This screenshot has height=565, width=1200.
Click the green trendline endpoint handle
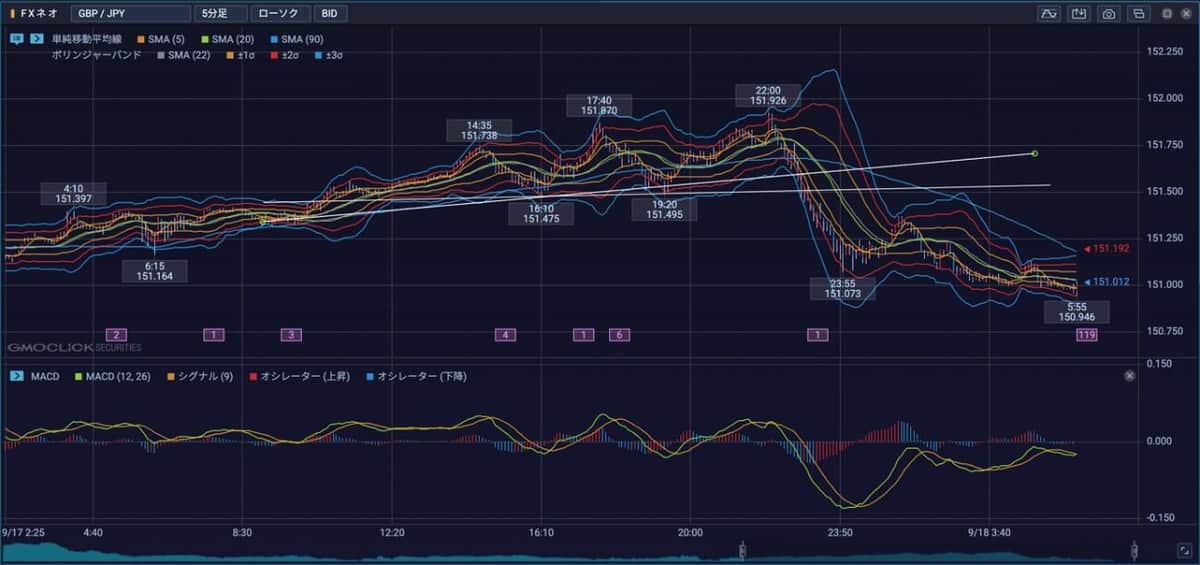click(x=1034, y=153)
